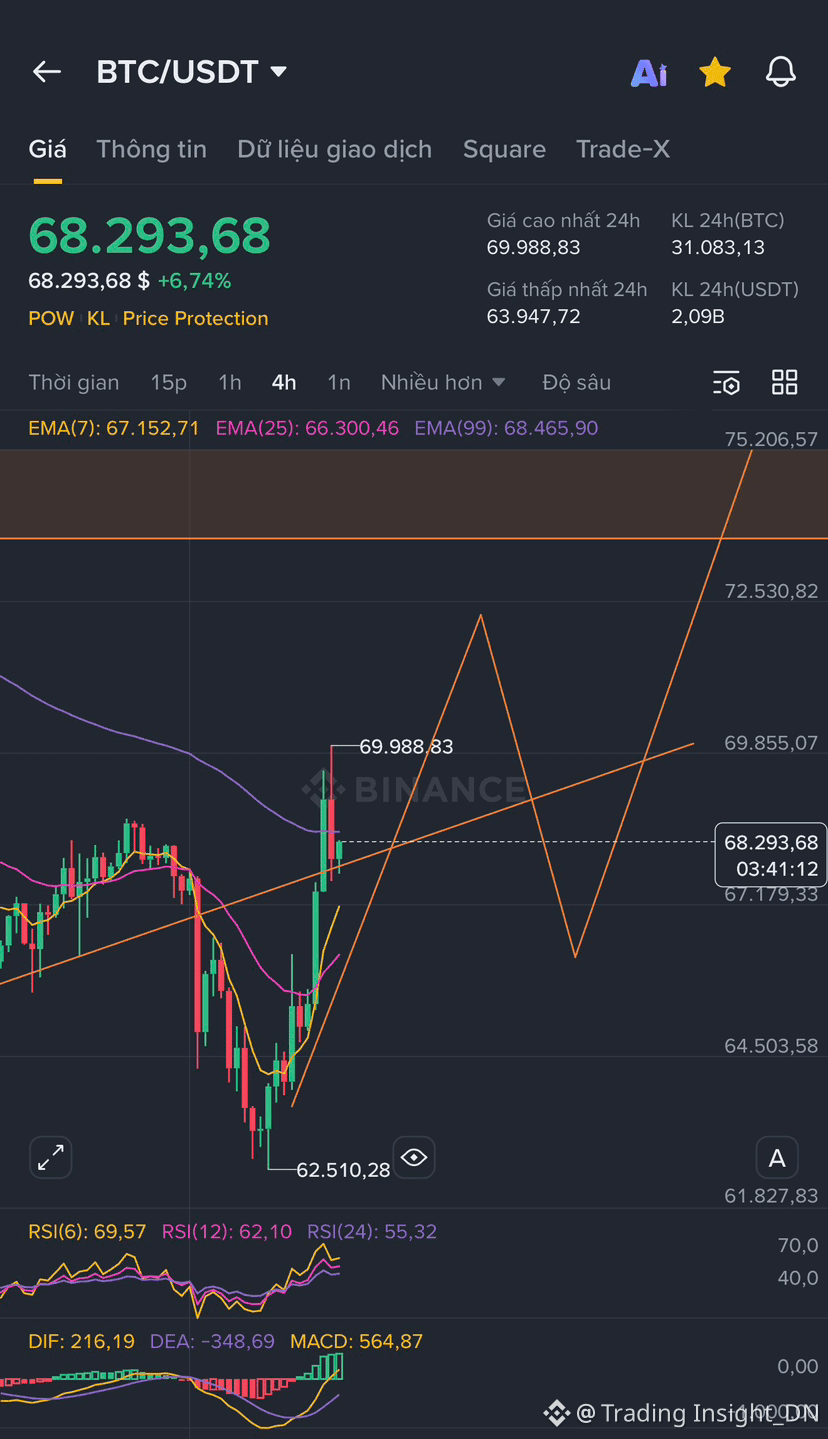Tap the 24h high value 69.988,83
This screenshot has width=828, height=1439.
click(x=533, y=247)
